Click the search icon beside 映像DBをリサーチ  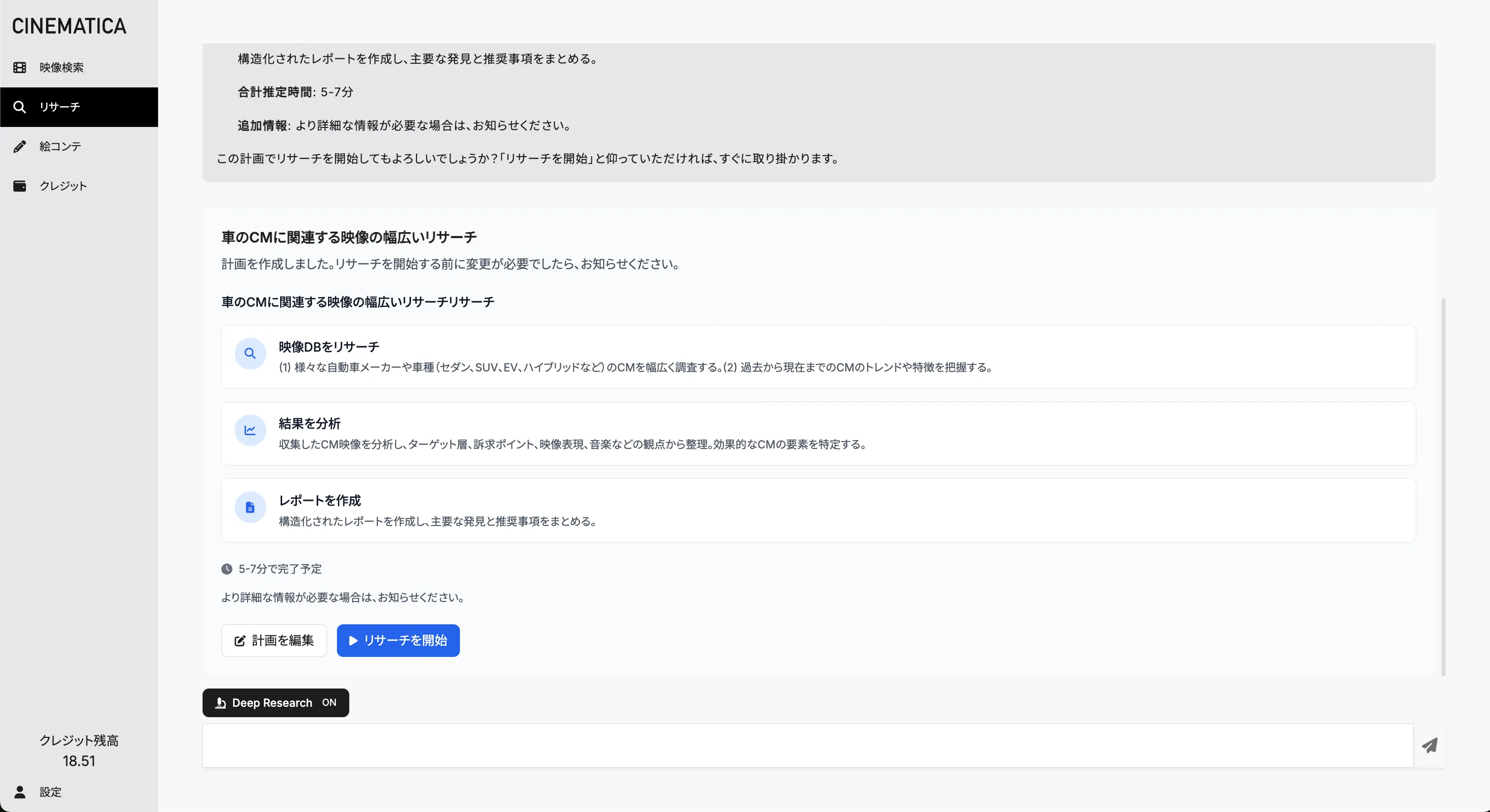250,353
